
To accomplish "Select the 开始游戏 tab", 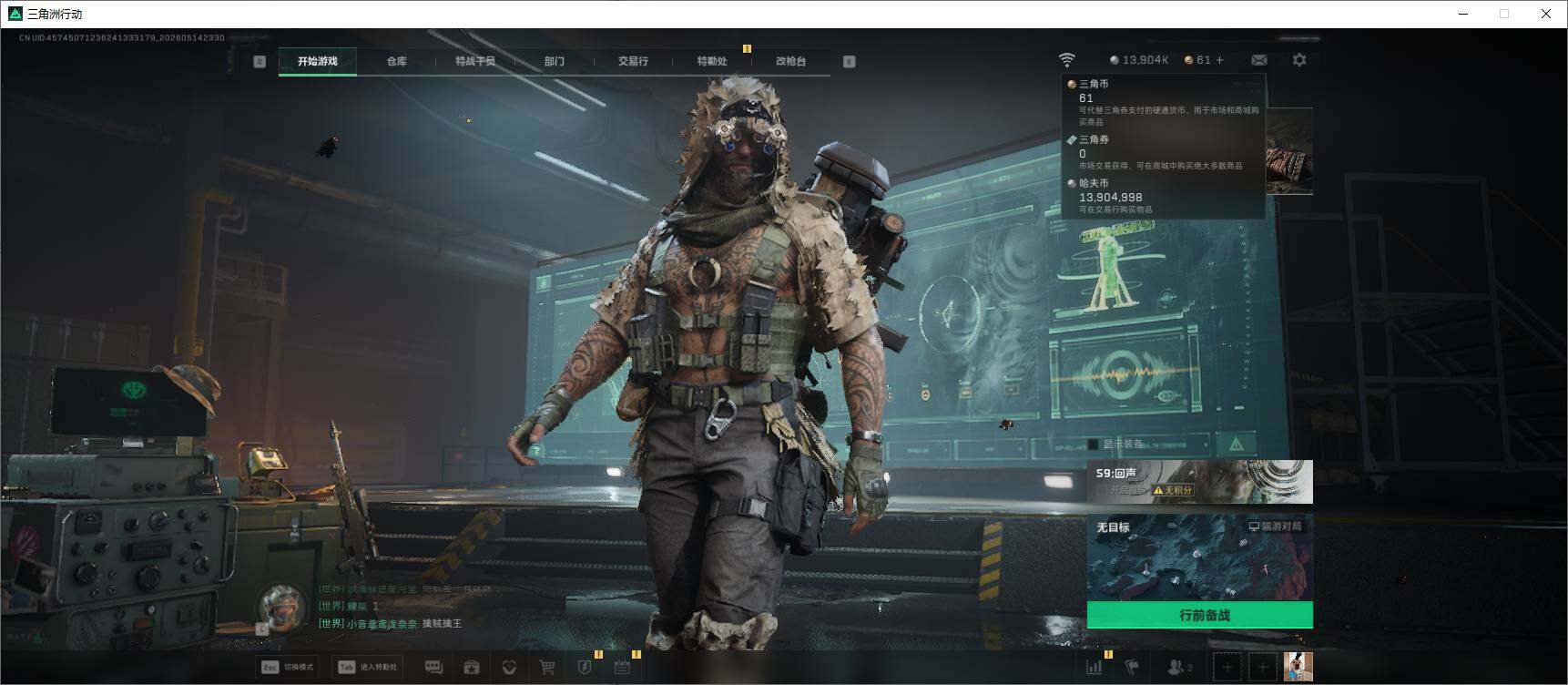I will [x=317, y=61].
